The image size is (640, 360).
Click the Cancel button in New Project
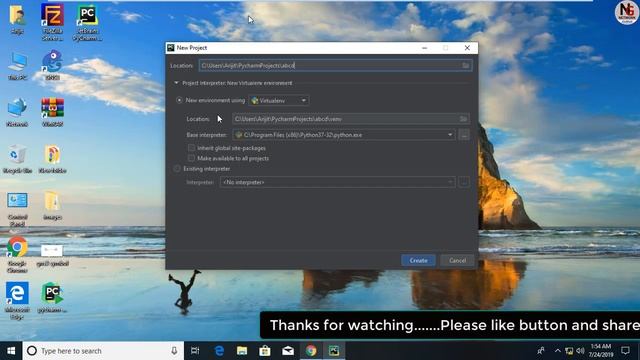(457, 260)
